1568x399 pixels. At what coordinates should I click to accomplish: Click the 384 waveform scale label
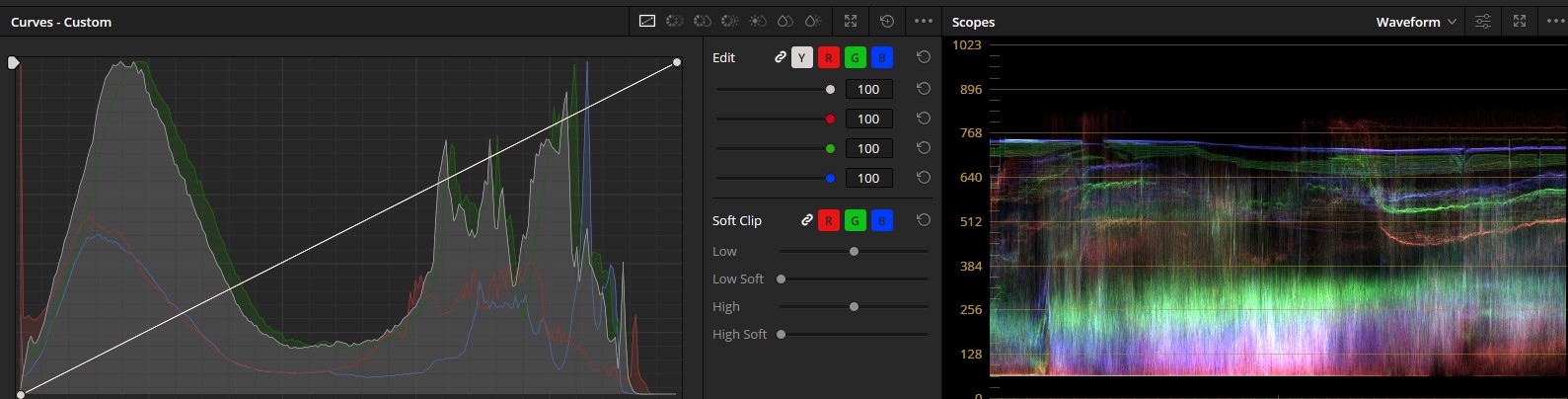click(971, 266)
